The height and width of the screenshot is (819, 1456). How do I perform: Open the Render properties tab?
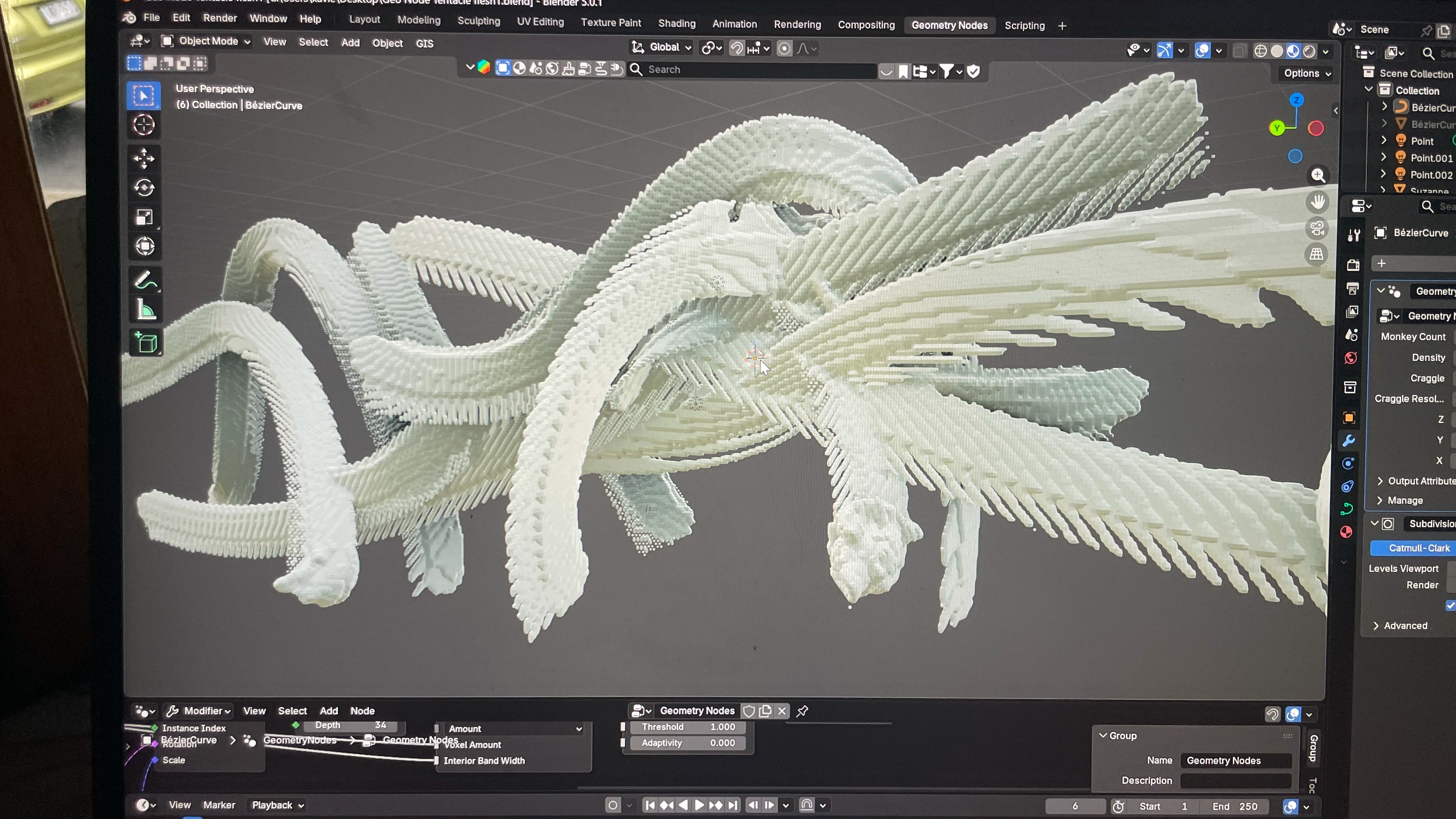pyautogui.click(x=1352, y=265)
